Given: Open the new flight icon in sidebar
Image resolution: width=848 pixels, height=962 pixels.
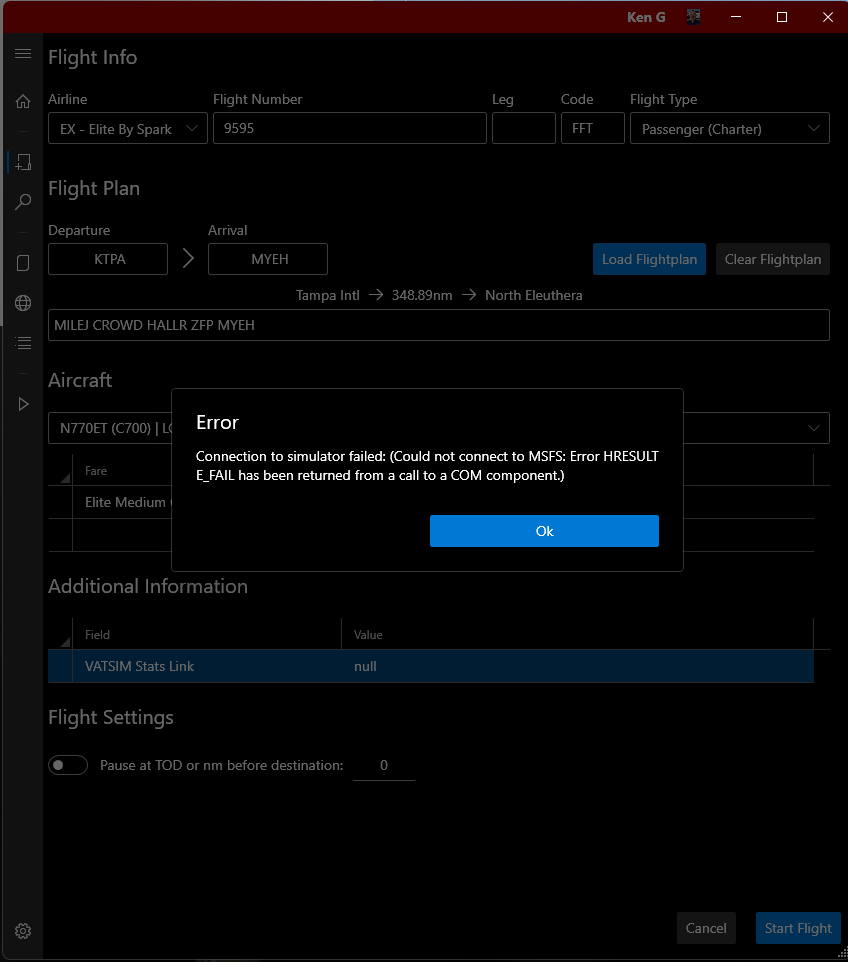Looking at the screenshot, I should (23, 162).
